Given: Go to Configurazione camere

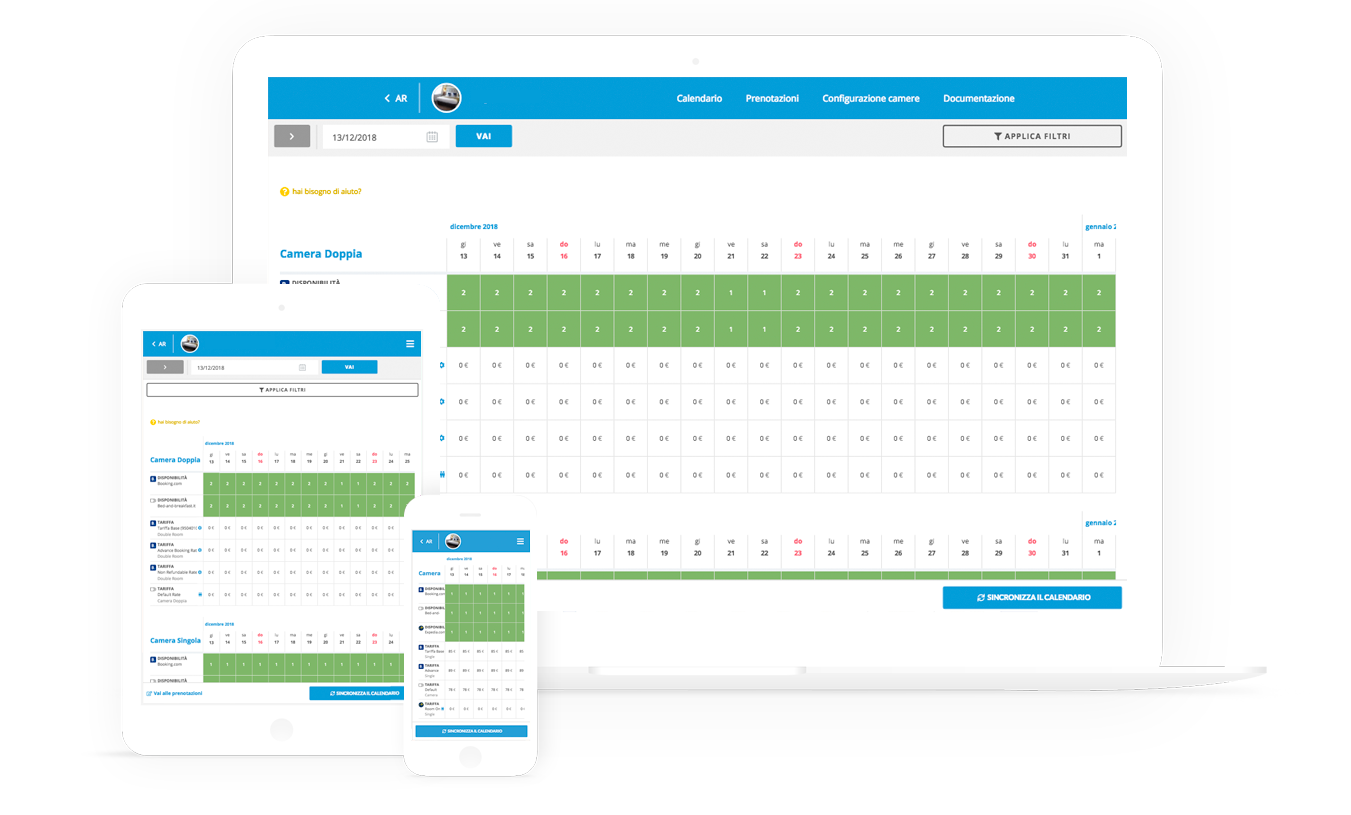Looking at the screenshot, I should coord(870,99).
